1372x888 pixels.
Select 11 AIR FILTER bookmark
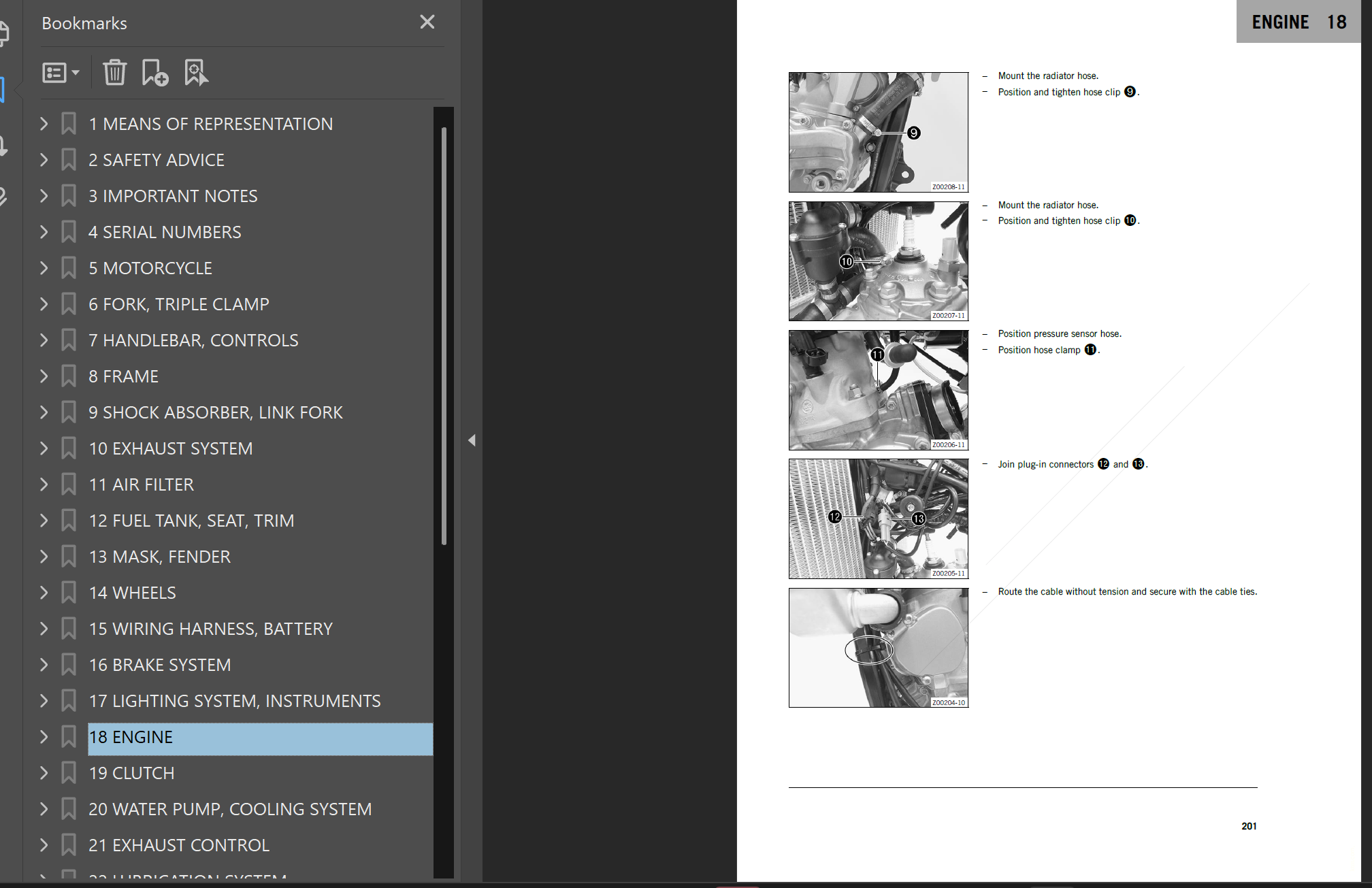tap(142, 484)
